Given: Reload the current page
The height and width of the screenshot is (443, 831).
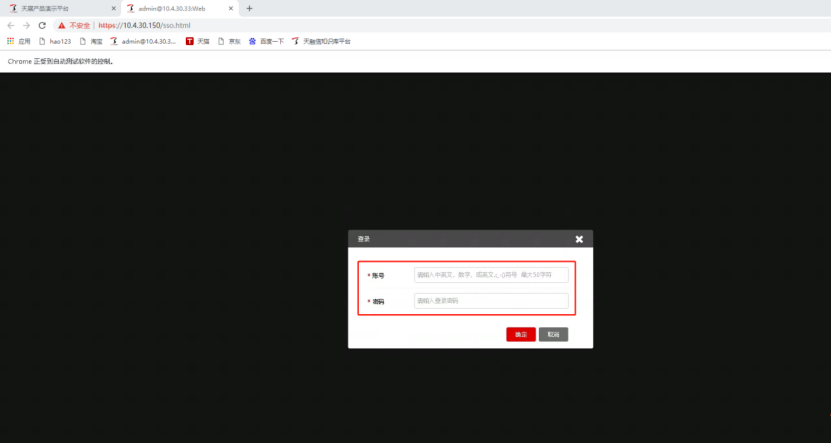Looking at the screenshot, I should tap(42, 25).
